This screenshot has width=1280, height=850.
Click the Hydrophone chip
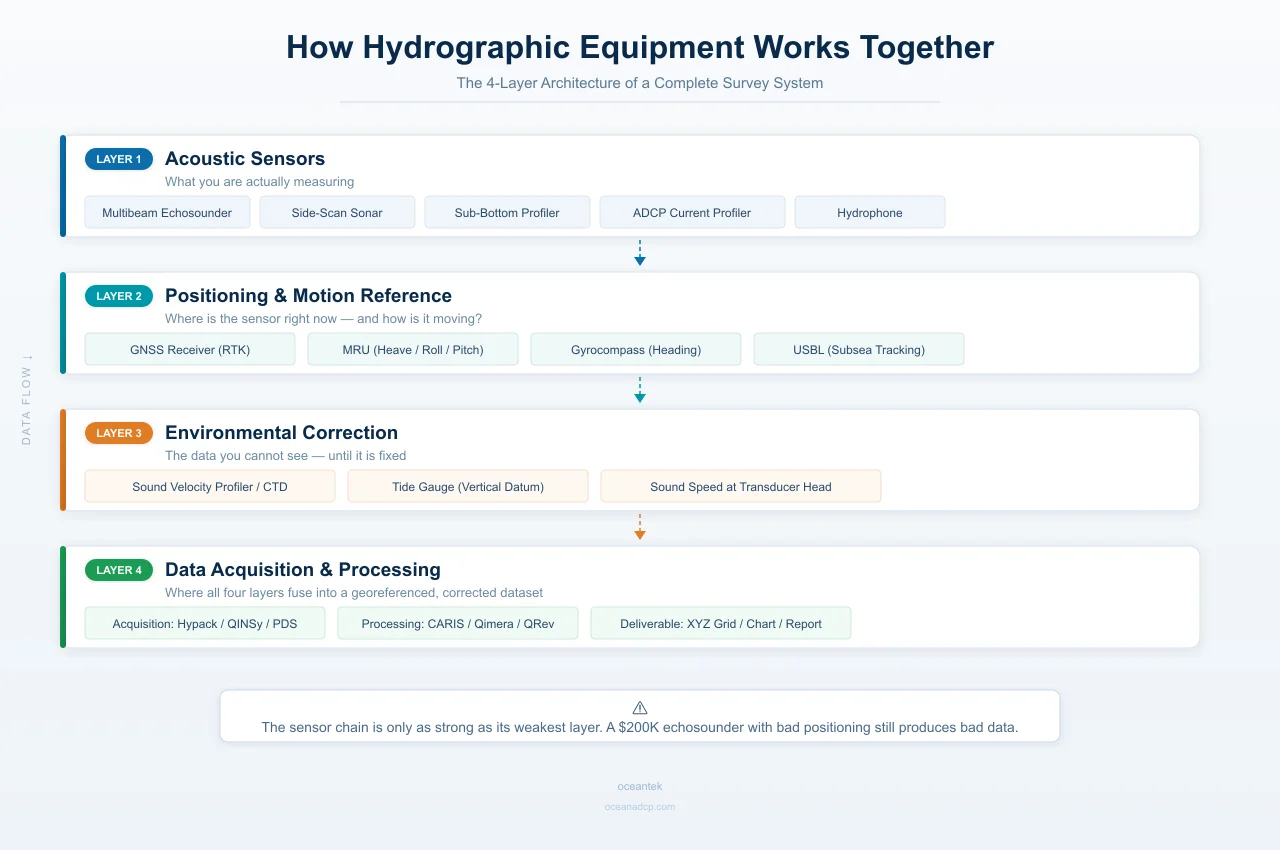click(870, 212)
